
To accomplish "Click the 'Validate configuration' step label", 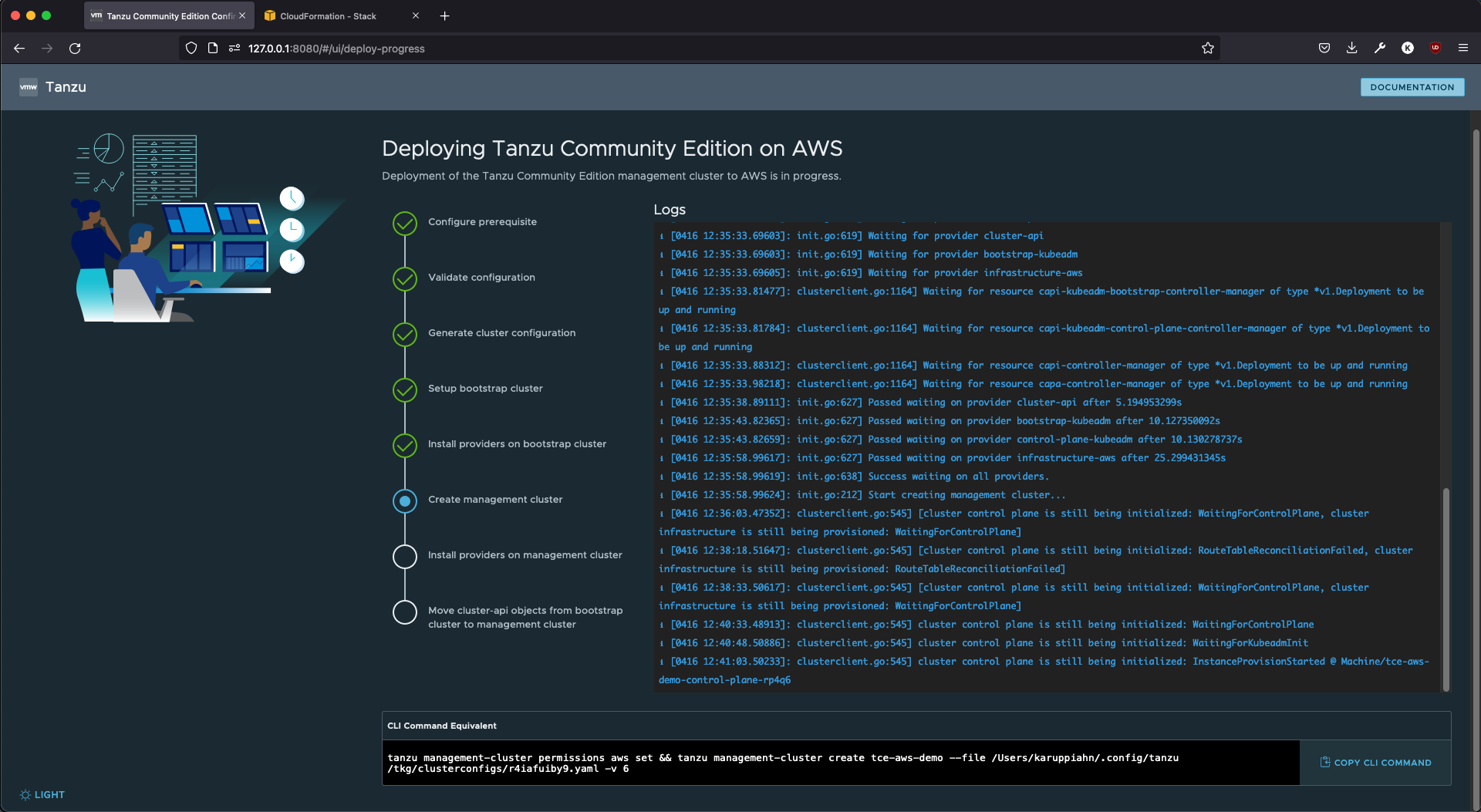I will (481, 277).
